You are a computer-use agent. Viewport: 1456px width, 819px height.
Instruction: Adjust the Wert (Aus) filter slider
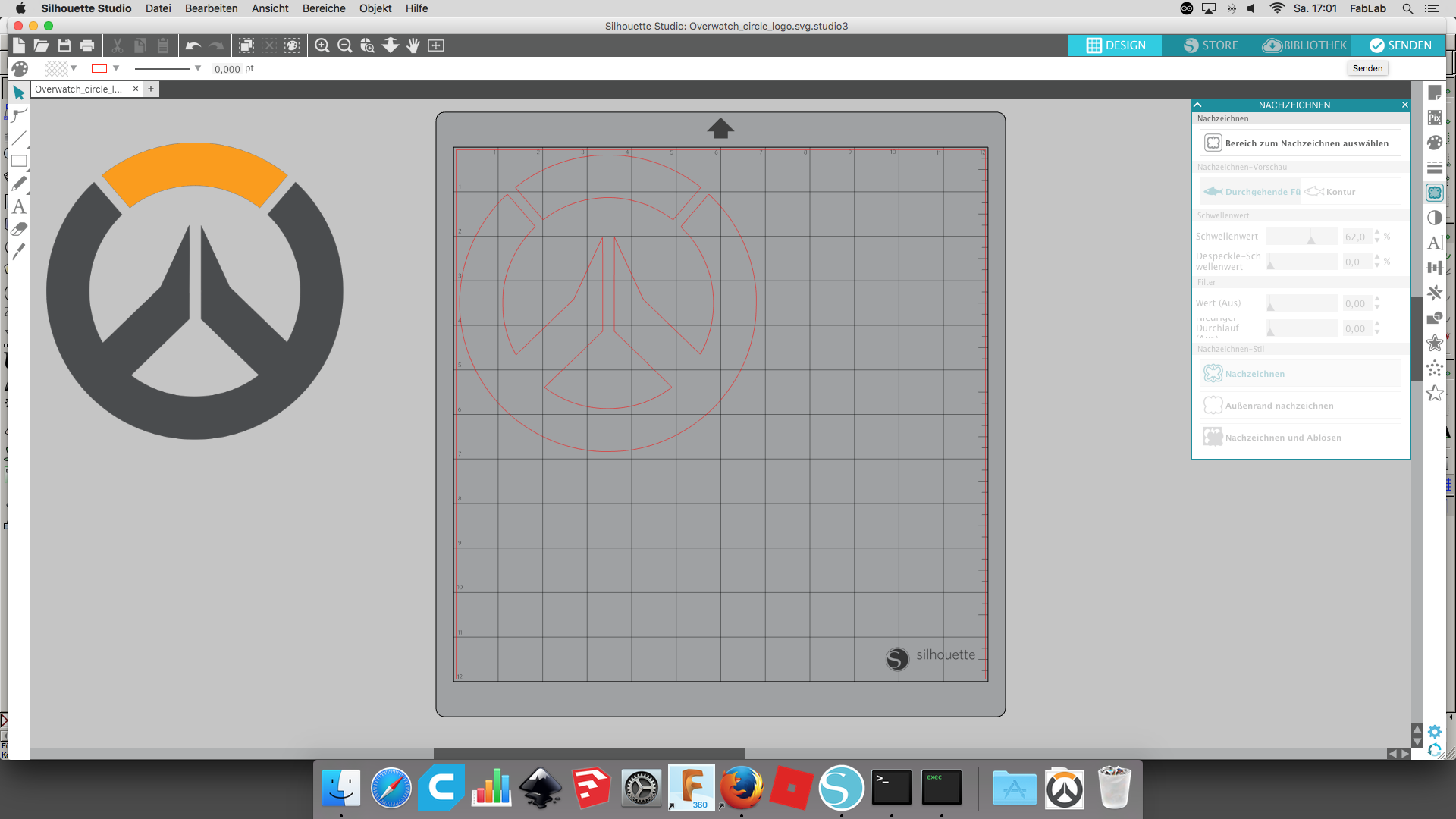click(1302, 303)
